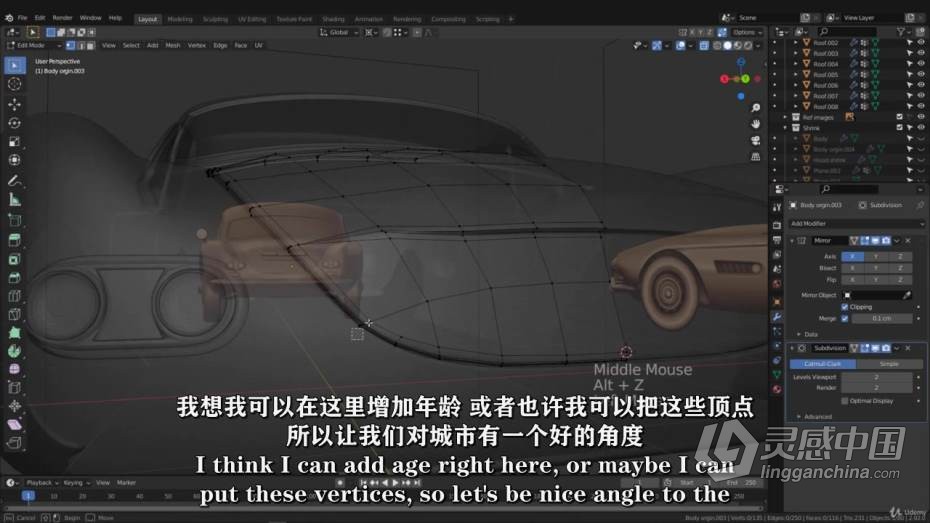Select the Knife tool
Screen dimensions: 930x523
pos(15,314)
